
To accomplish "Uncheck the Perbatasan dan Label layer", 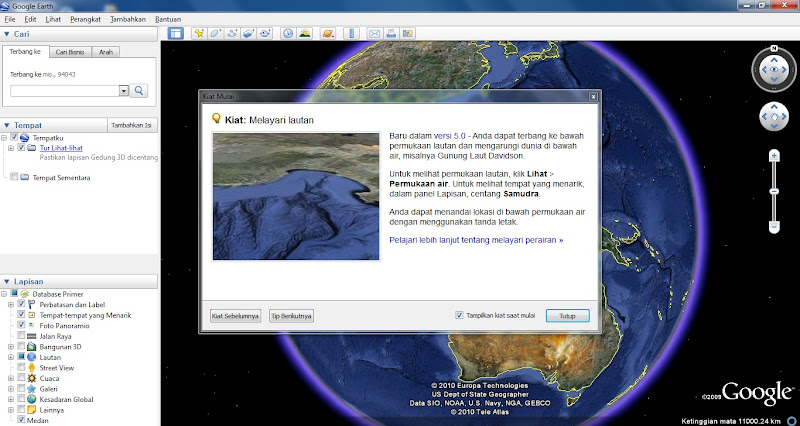I will [21, 304].
